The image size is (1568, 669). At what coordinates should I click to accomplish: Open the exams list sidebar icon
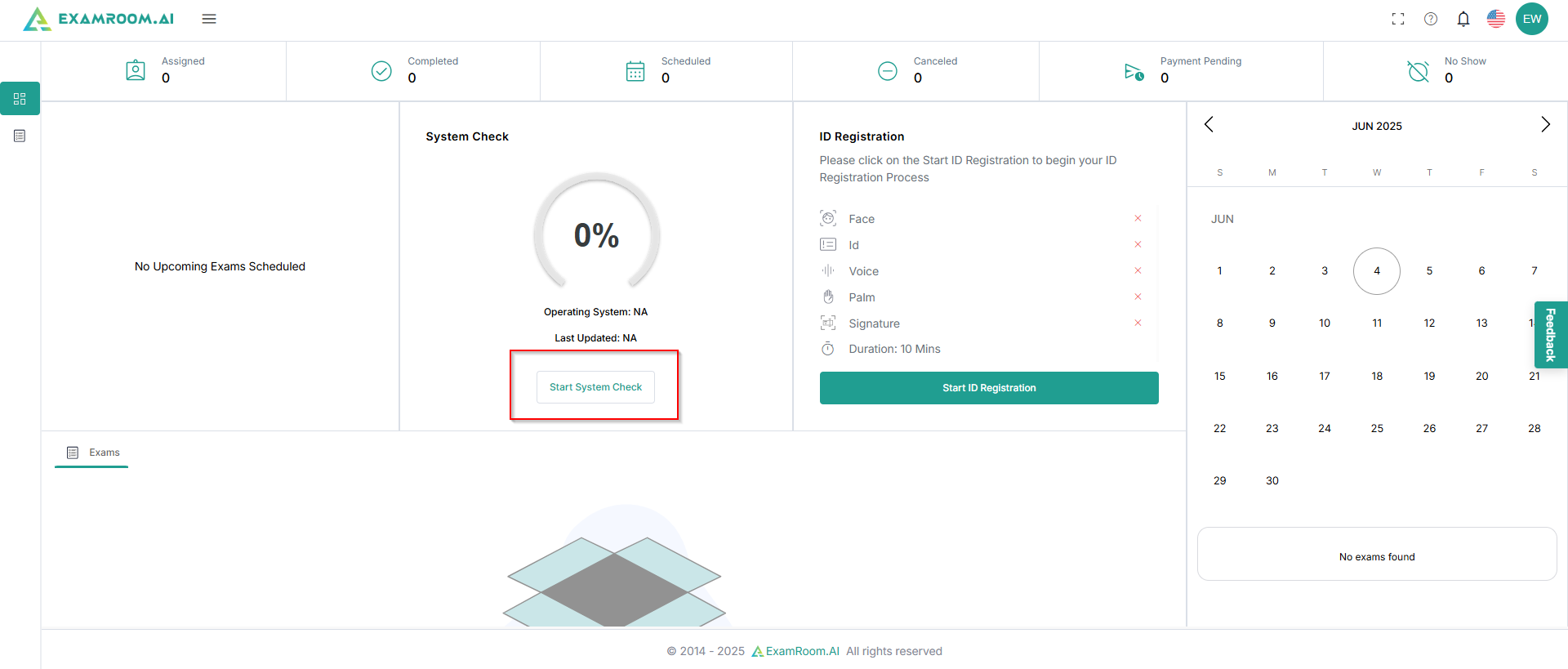click(20, 136)
